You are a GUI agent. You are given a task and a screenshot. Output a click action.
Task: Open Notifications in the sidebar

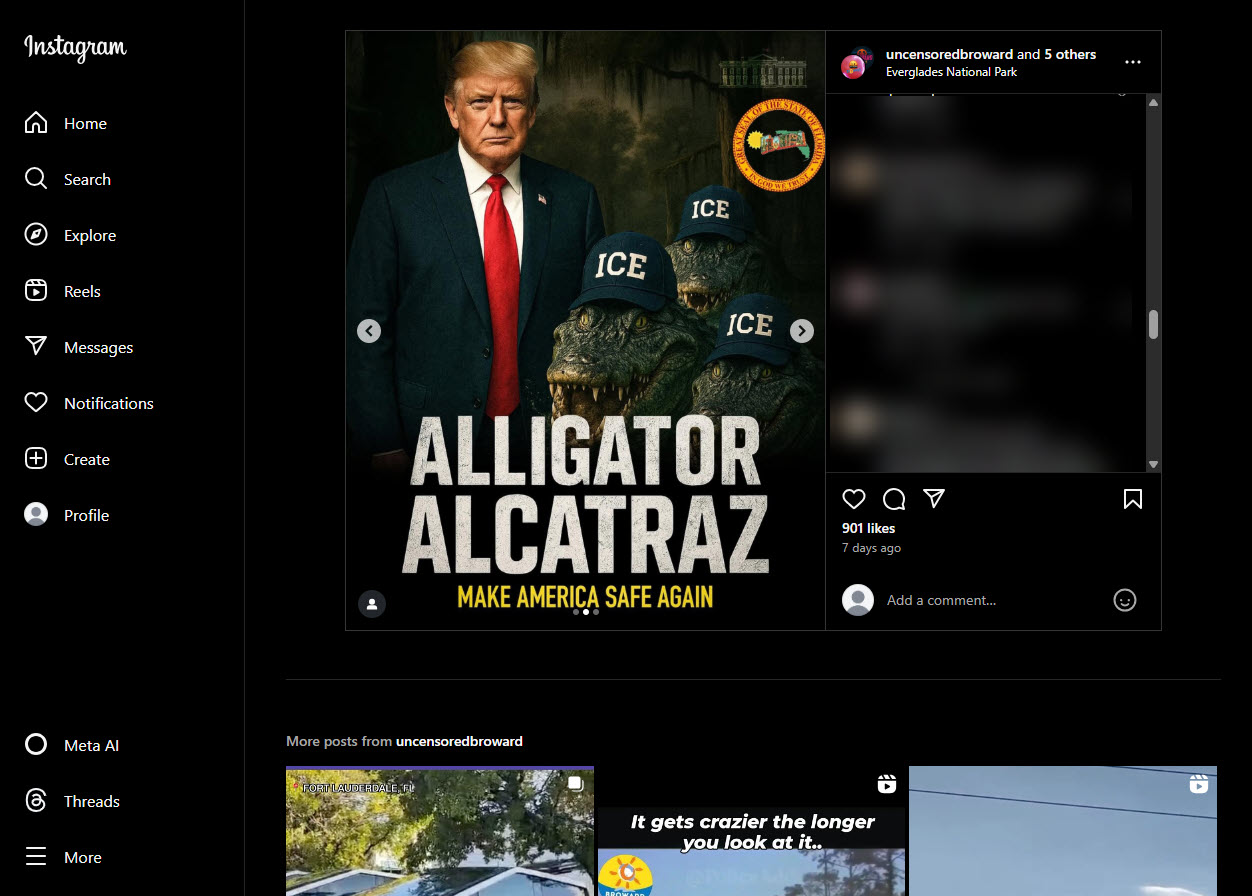tap(110, 402)
